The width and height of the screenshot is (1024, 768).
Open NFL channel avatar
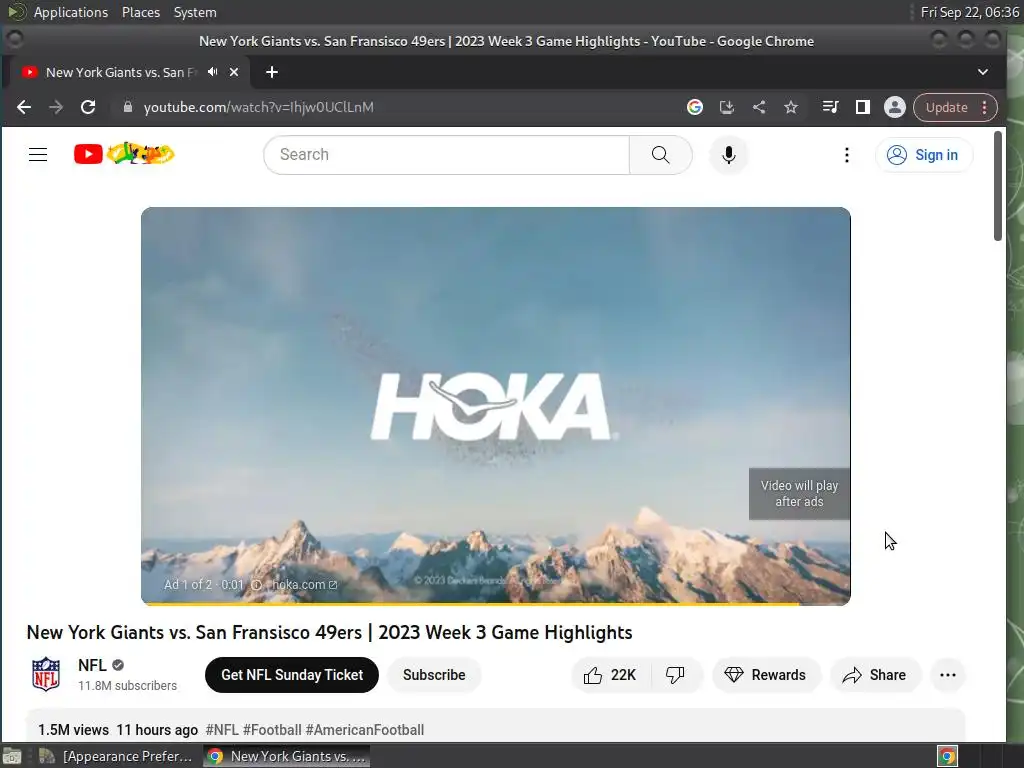click(46, 675)
